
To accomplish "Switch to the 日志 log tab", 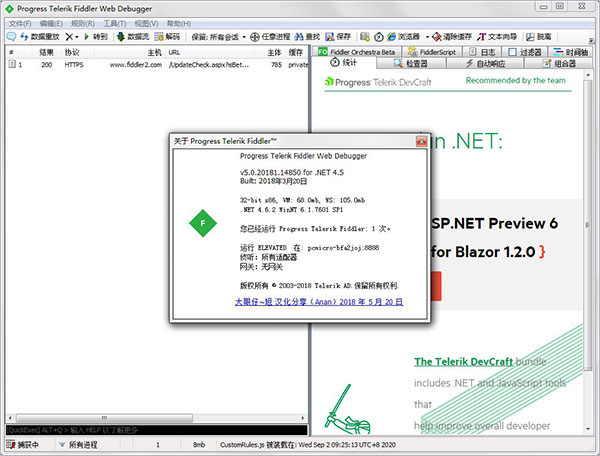I will [x=482, y=52].
